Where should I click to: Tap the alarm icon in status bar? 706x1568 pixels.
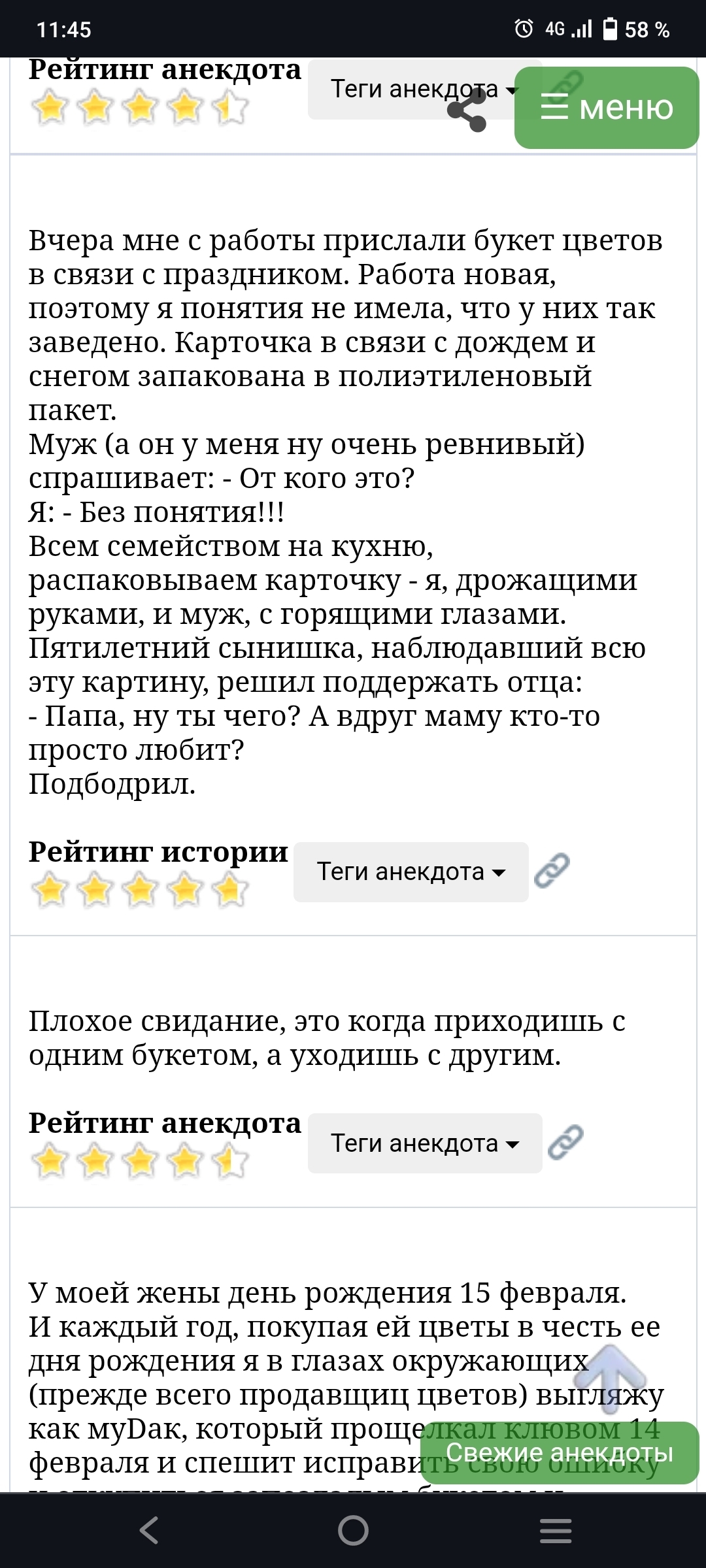point(524,29)
